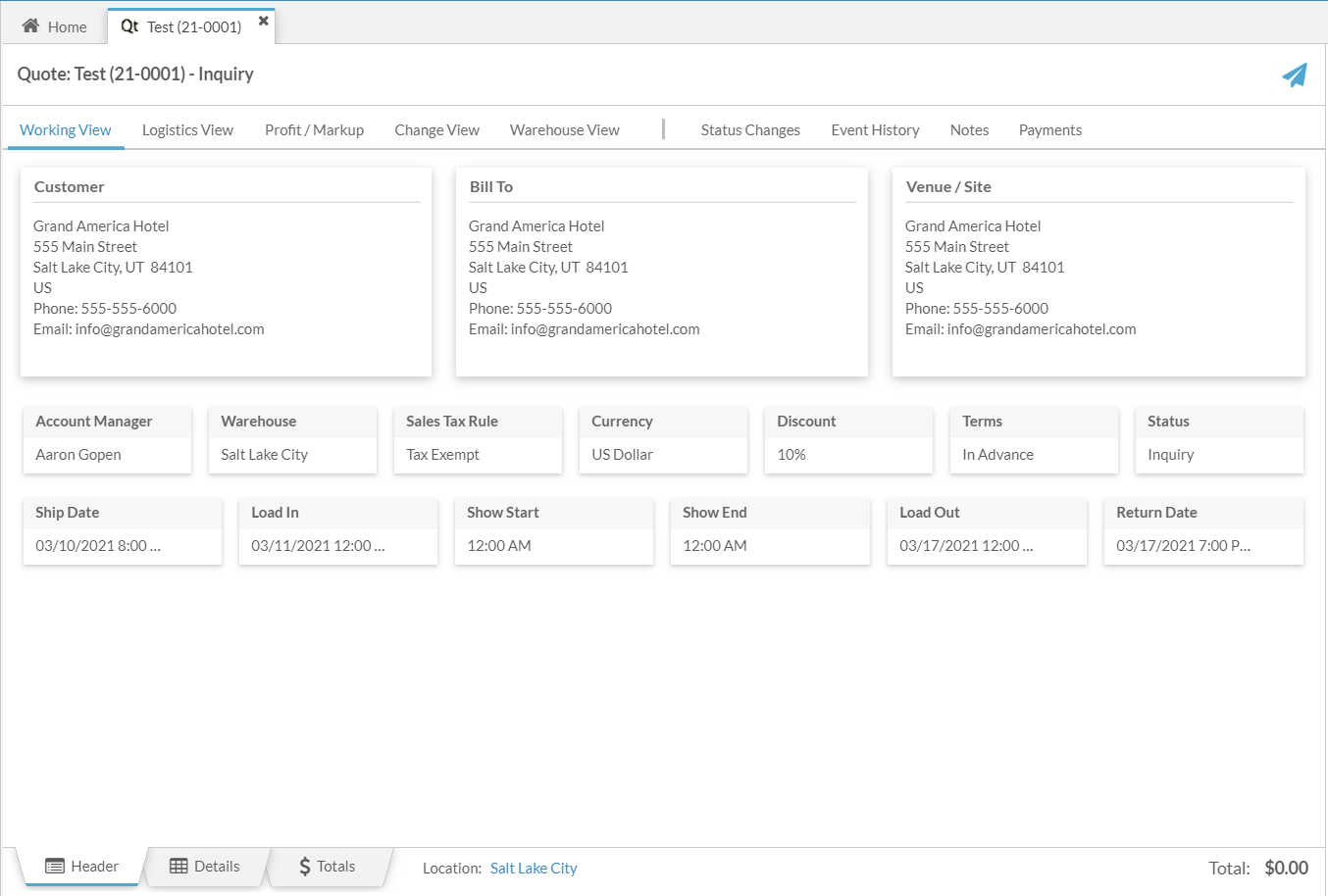Click the Venue / Site email address
Screen dimensions: 1328x896
(1042, 329)
